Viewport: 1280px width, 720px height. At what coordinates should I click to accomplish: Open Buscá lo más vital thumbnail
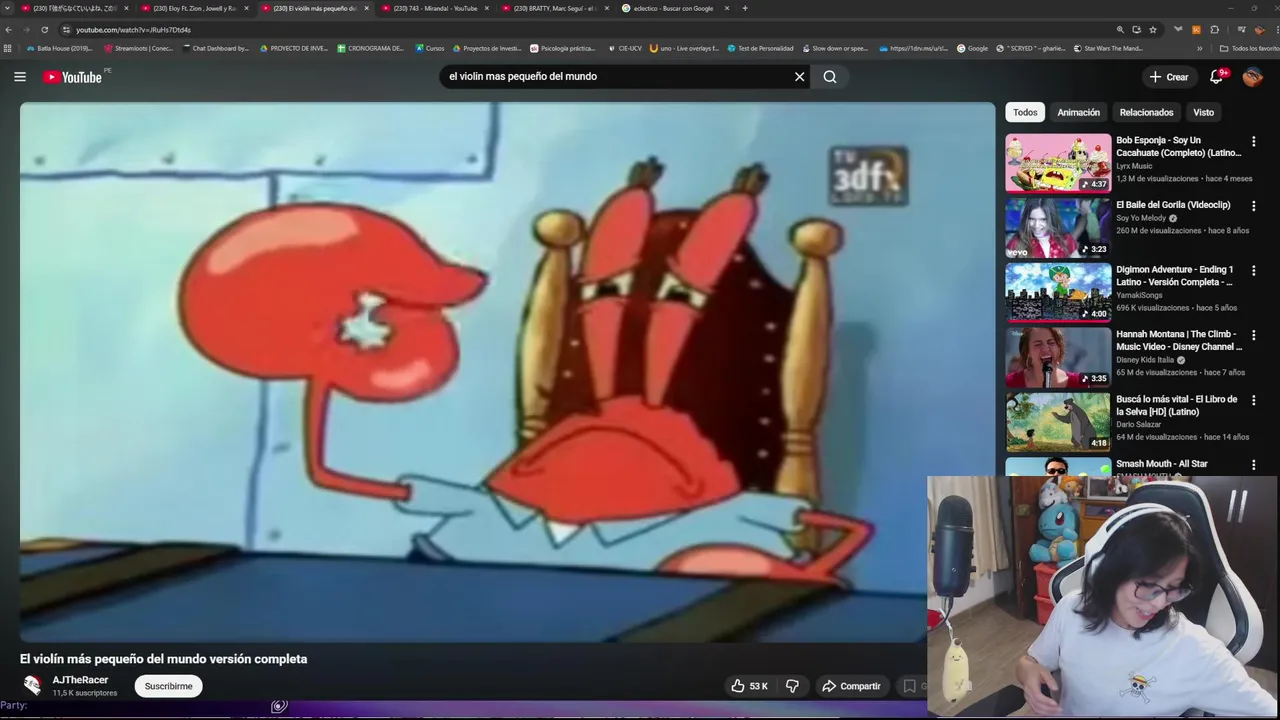(x=1058, y=422)
